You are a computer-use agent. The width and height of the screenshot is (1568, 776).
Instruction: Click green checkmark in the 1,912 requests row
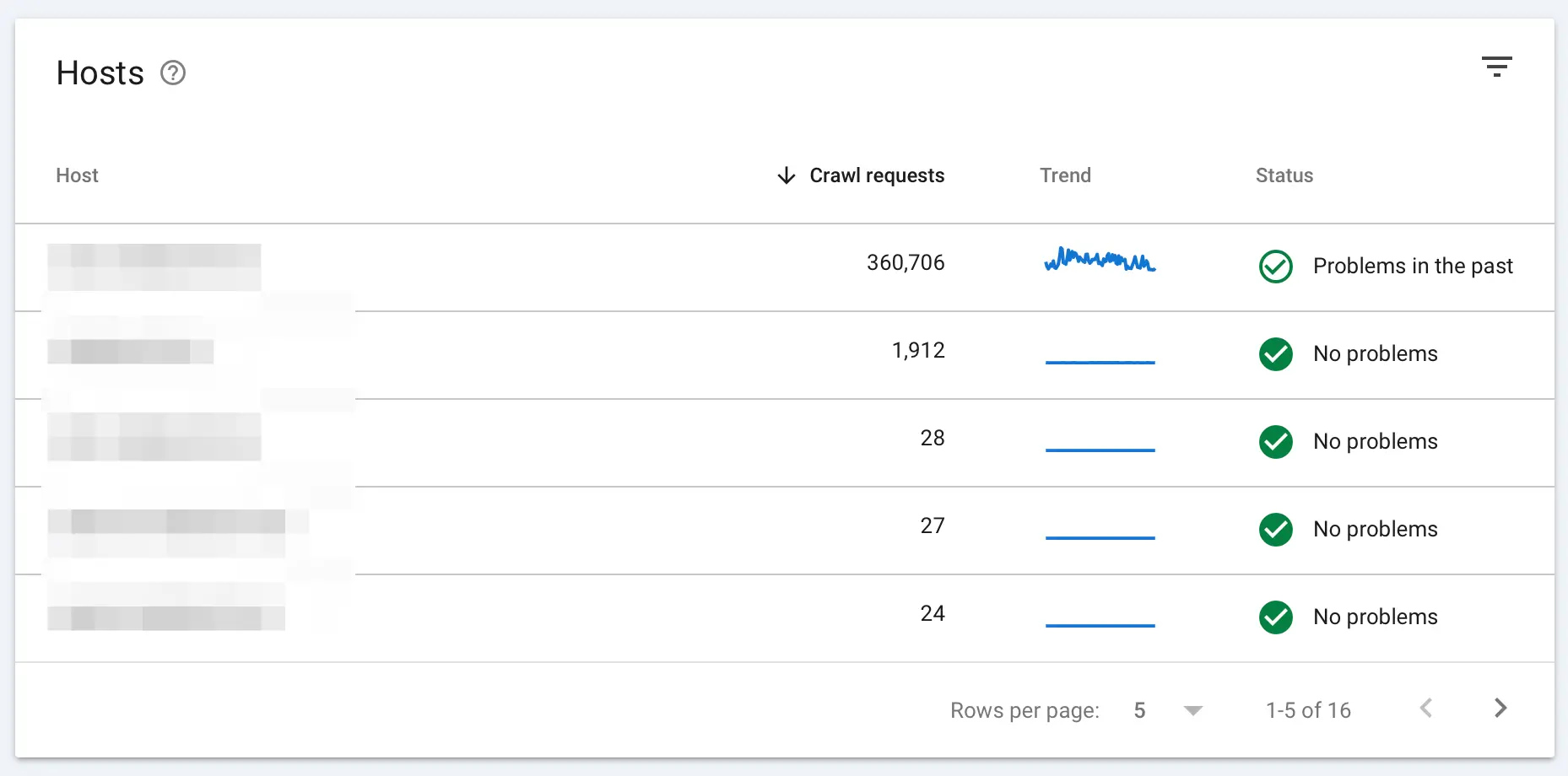click(x=1275, y=354)
